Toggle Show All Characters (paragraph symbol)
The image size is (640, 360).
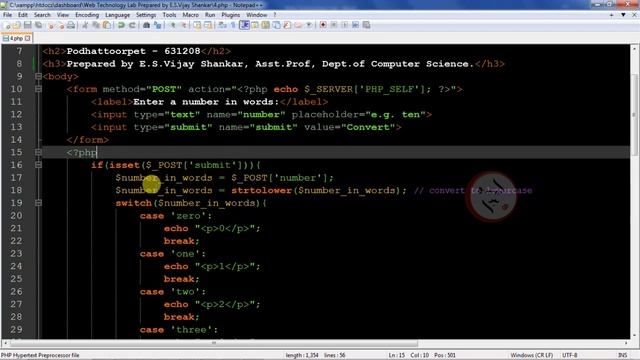point(233,25)
